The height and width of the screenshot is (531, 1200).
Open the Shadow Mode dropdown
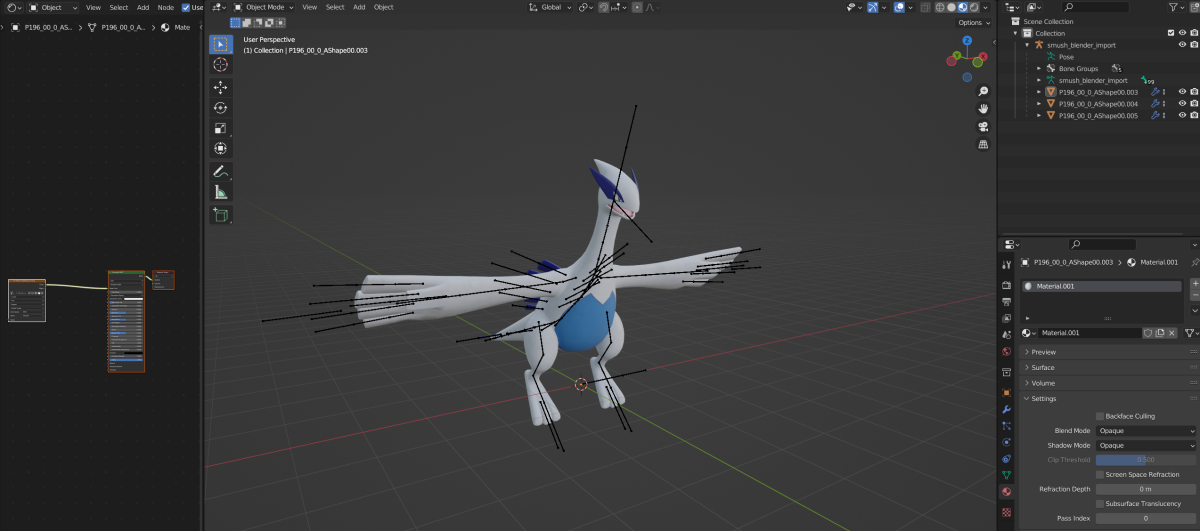coord(1146,445)
